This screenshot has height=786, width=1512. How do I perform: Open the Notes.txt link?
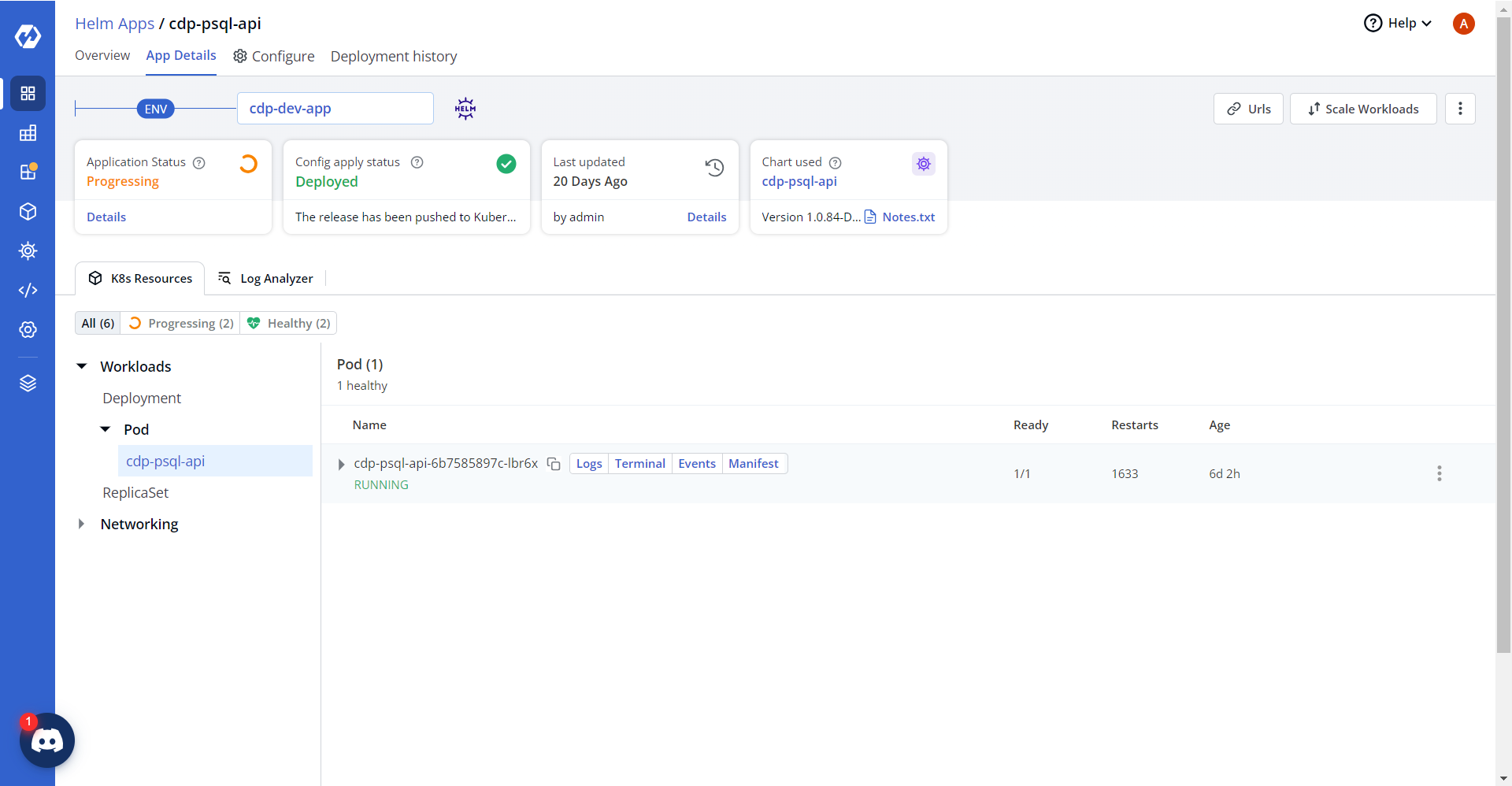tap(908, 217)
